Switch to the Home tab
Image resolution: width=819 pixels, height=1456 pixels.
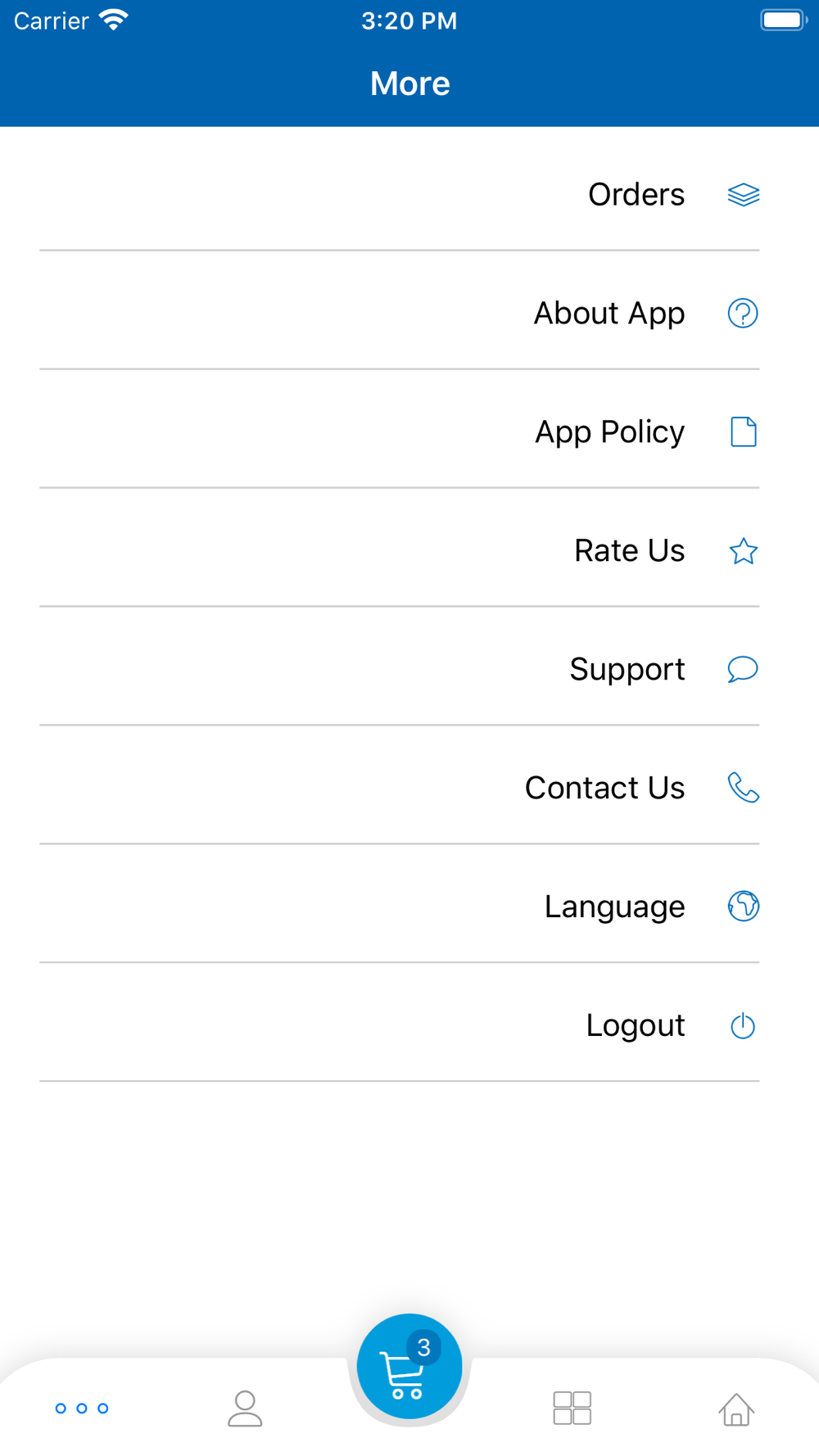tap(736, 1409)
